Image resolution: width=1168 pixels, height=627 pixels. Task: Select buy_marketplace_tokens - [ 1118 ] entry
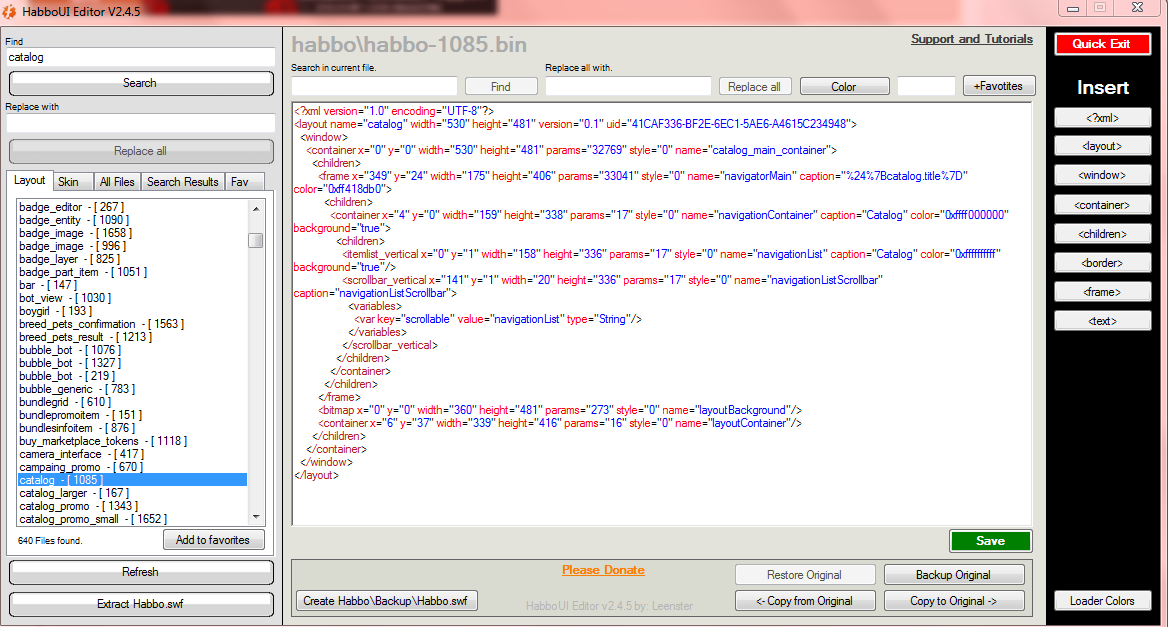click(x=103, y=442)
